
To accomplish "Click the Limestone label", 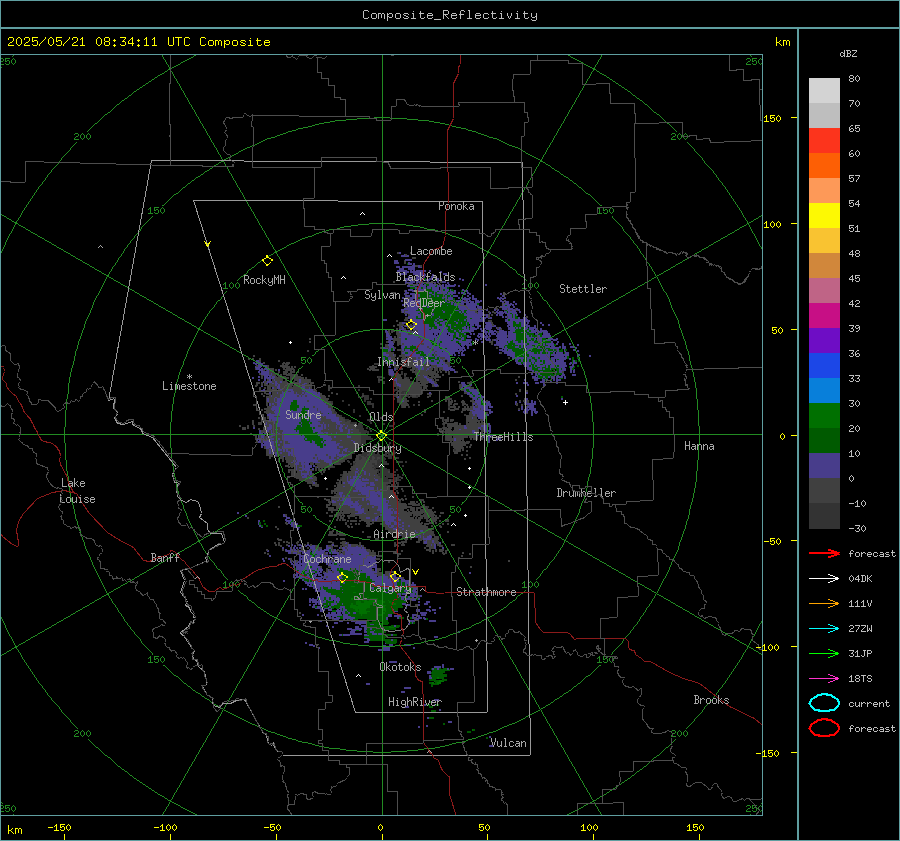I will pyautogui.click(x=189, y=386).
